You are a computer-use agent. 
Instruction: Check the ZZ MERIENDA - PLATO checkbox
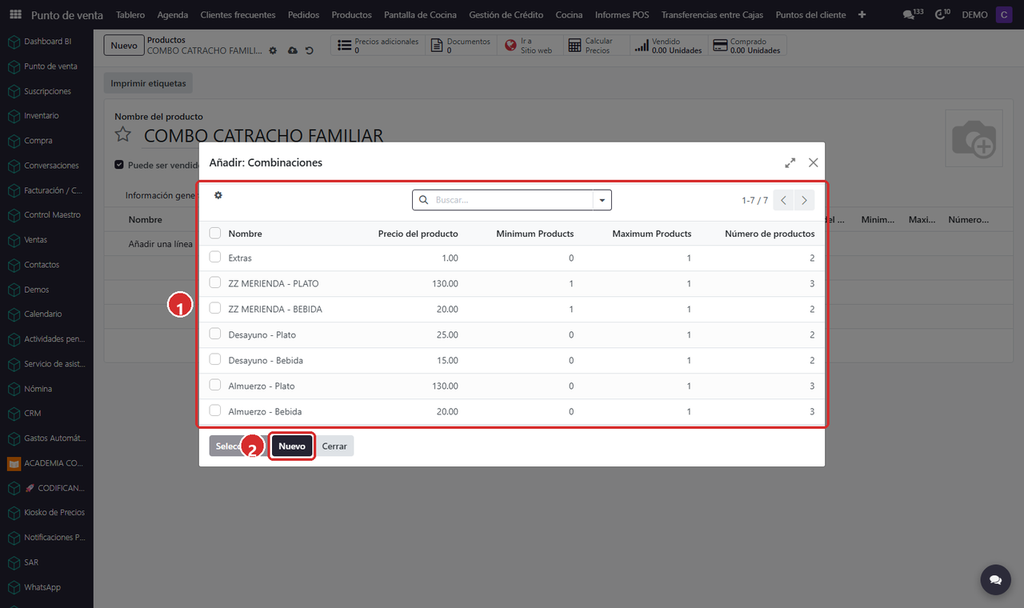click(215, 283)
